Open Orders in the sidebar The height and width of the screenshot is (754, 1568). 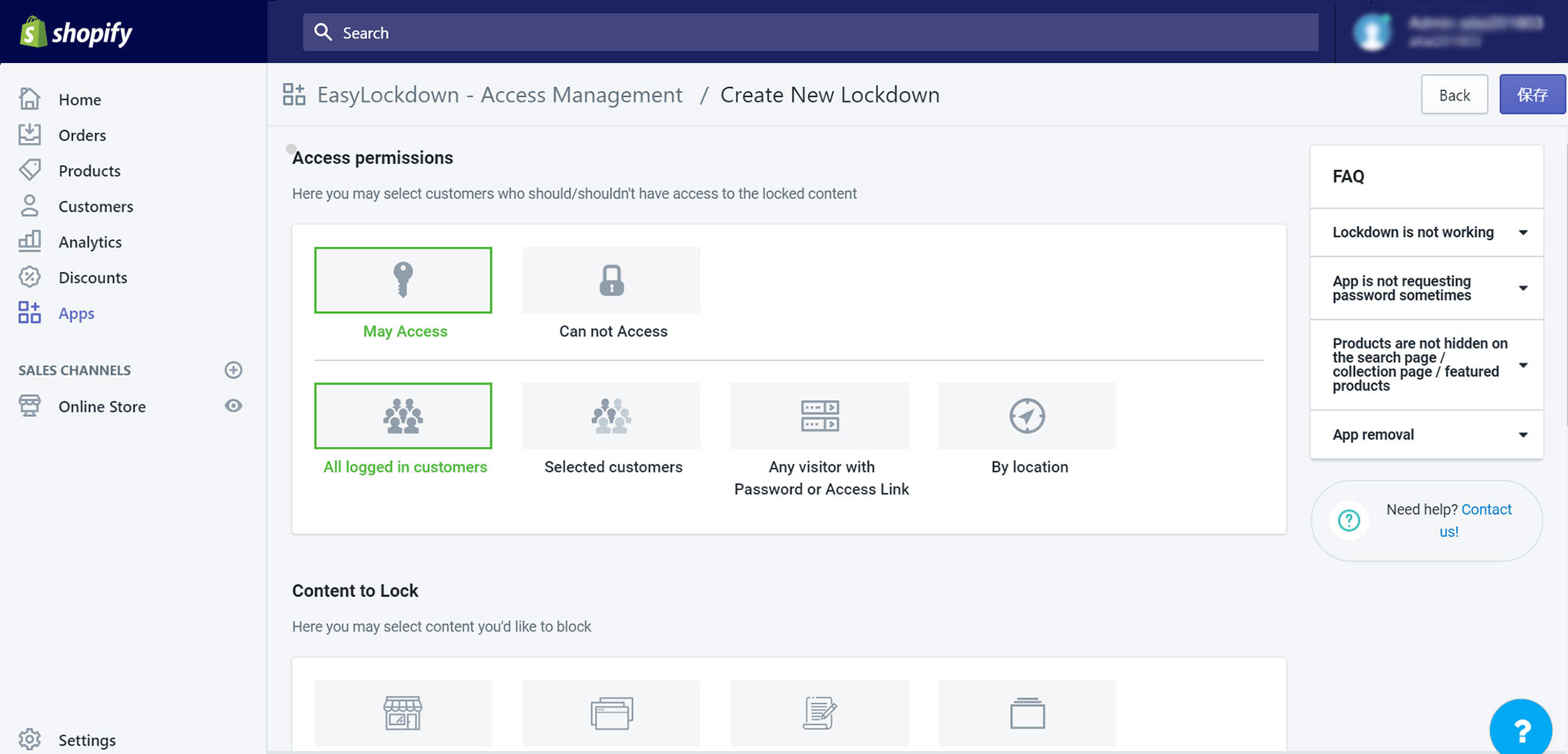pos(82,135)
